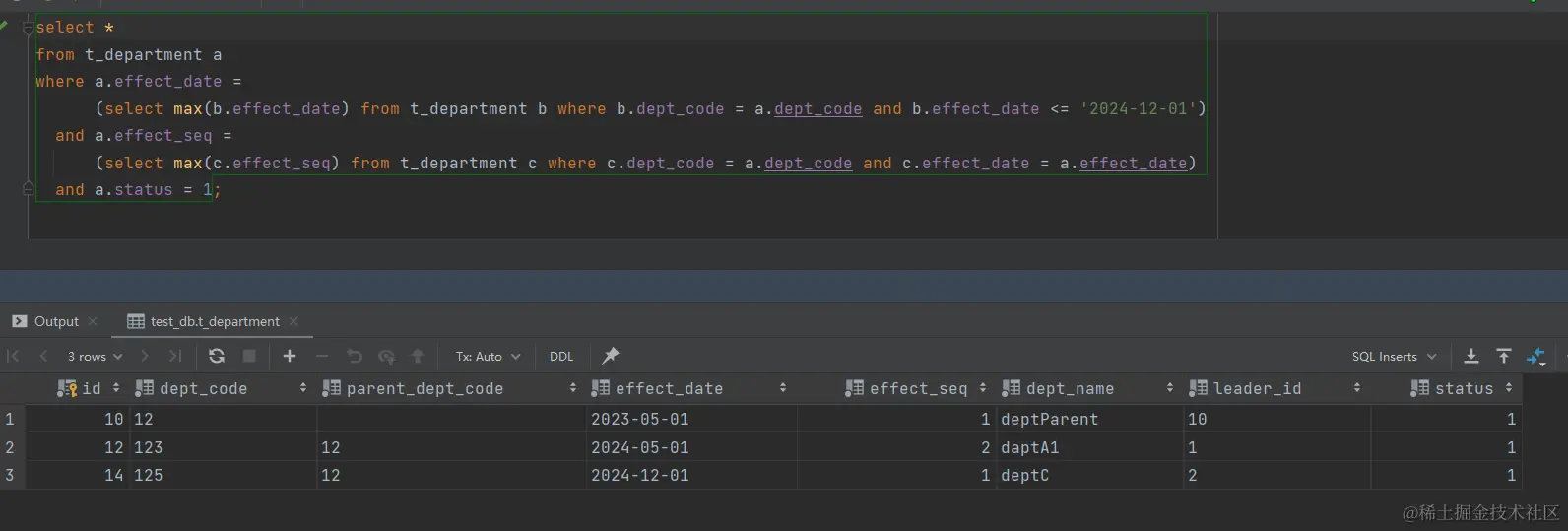Select row number 3 in grid

tap(10, 475)
